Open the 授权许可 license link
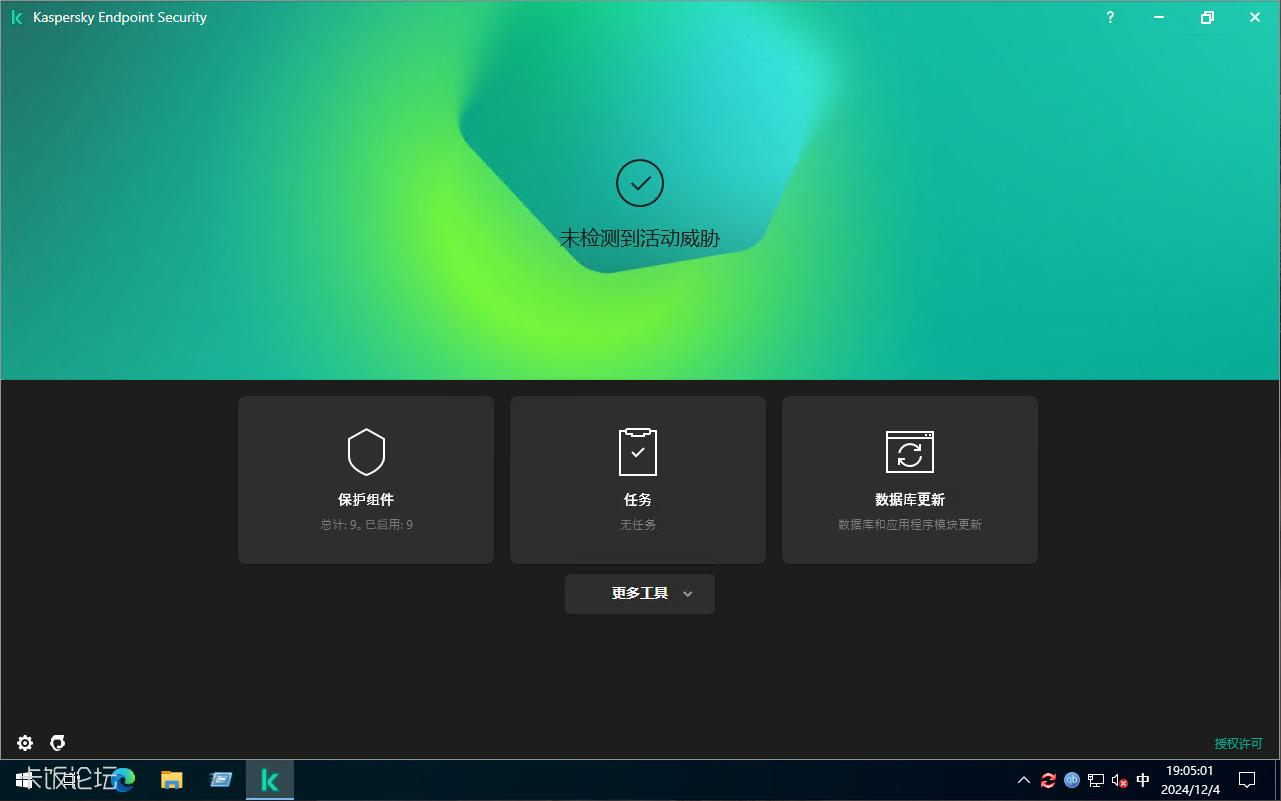This screenshot has height=801, width=1281. [1239, 743]
